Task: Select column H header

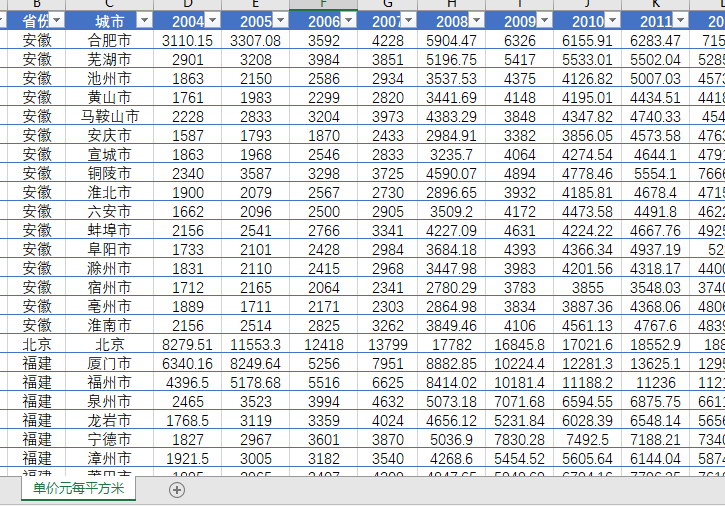Action: pyautogui.click(x=451, y=4)
